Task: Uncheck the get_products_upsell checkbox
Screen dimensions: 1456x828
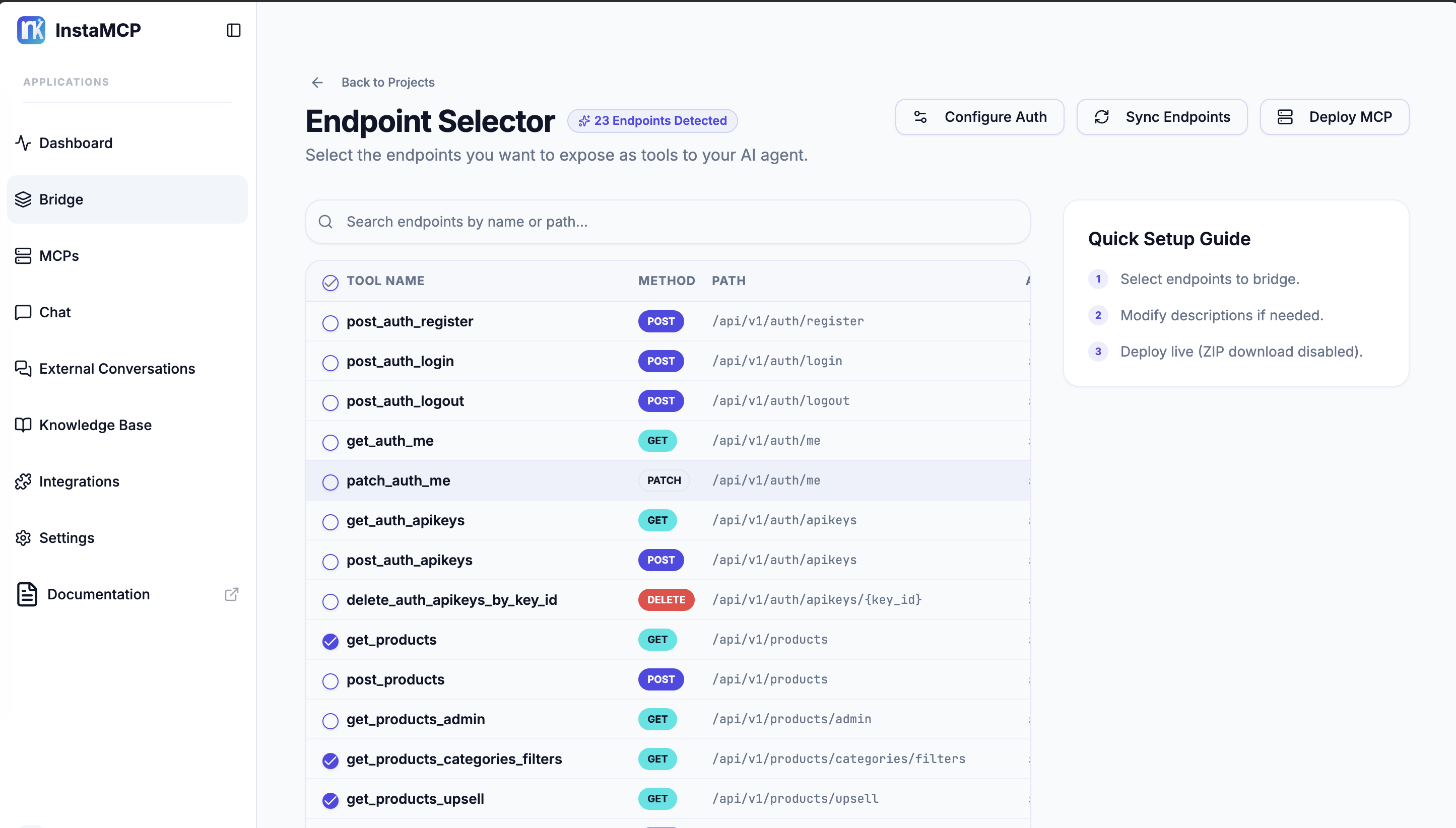Action: click(x=330, y=801)
